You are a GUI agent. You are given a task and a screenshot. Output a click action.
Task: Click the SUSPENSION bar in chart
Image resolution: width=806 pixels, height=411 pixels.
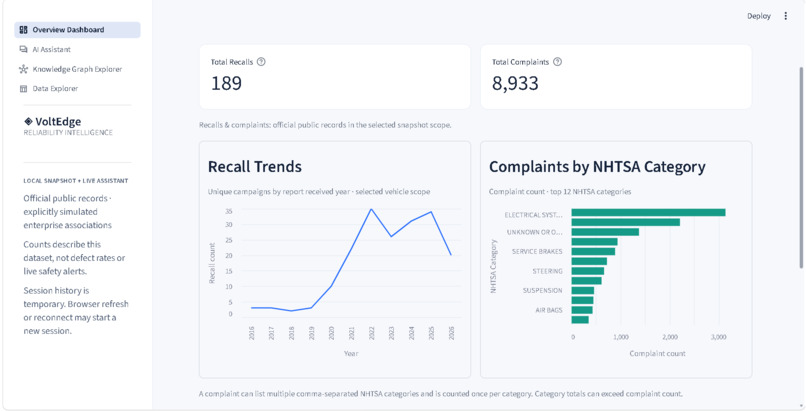[x=582, y=291]
